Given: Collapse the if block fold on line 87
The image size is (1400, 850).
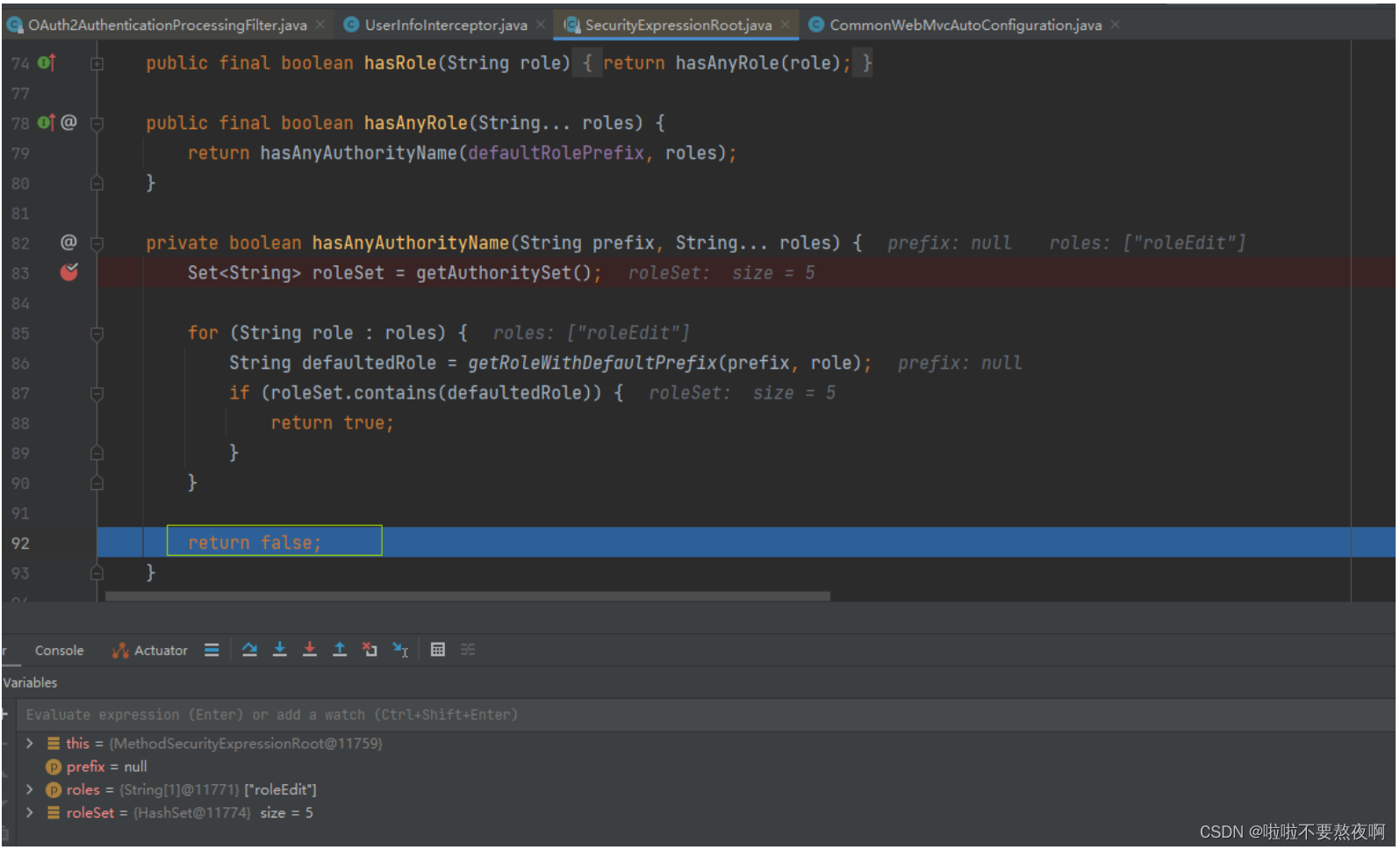Looking at the screenshot, I should [x=97, y=393].
